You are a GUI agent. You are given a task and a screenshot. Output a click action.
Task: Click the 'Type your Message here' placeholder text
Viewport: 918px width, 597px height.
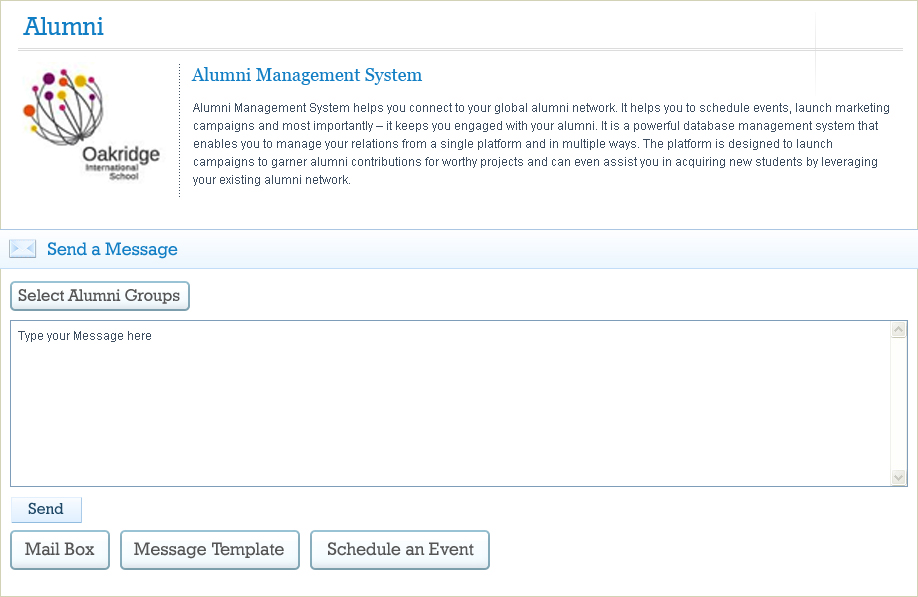pyautogui.click(x=85, y=336)
